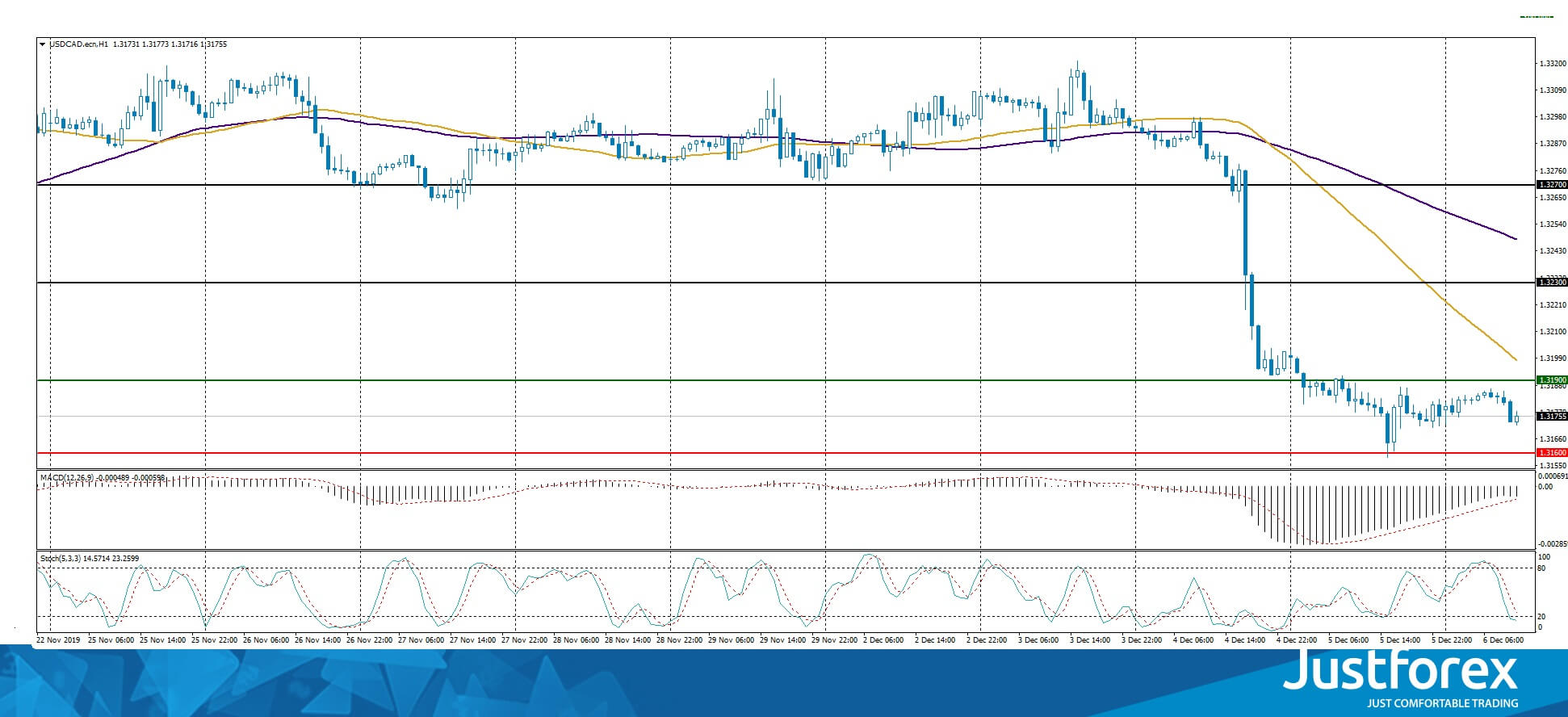Click the MACD scale value 0.000691

pos(1553,478)
